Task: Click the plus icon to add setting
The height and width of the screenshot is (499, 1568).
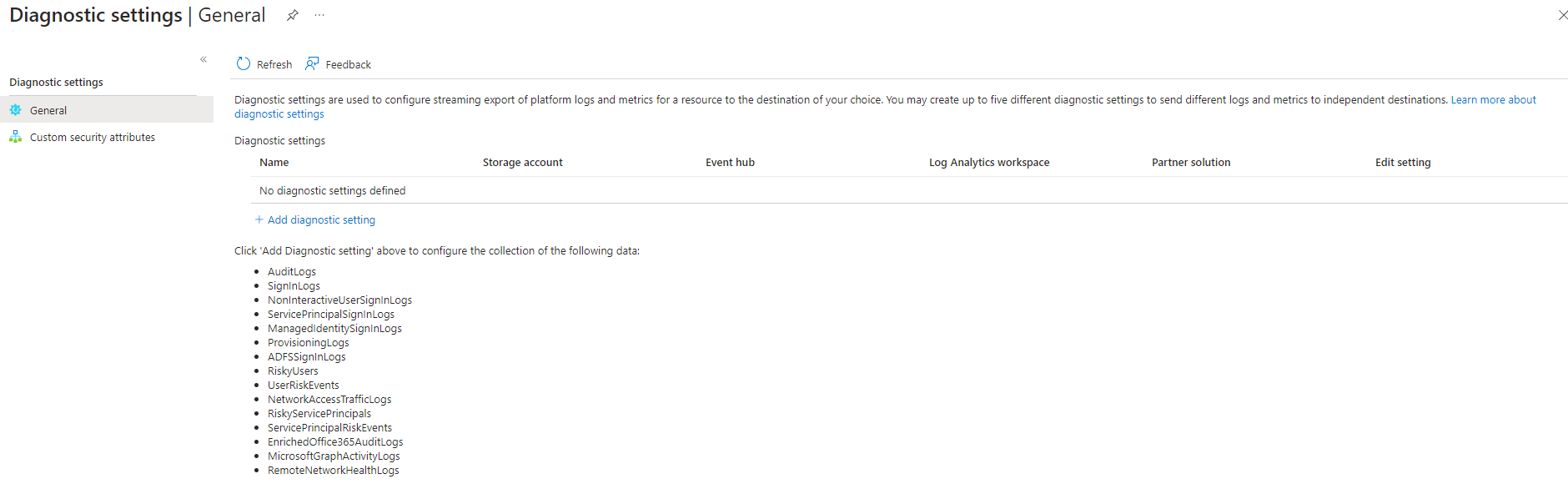Action: pos(259,219)
